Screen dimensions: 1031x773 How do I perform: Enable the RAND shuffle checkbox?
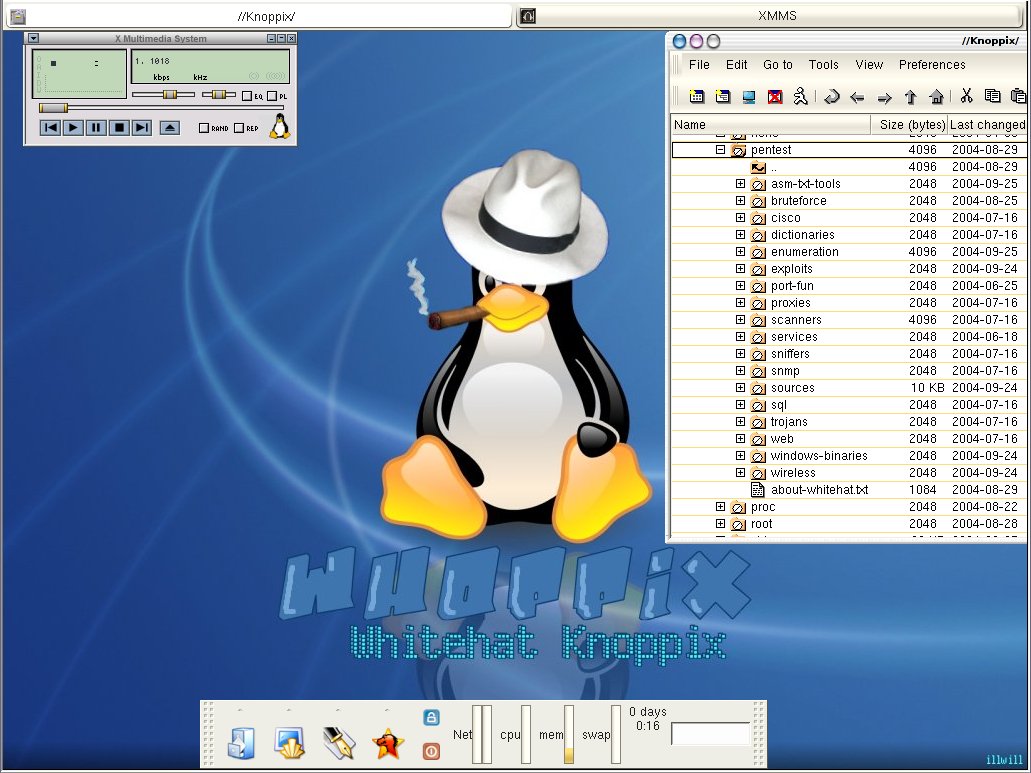tap(204, 128)
